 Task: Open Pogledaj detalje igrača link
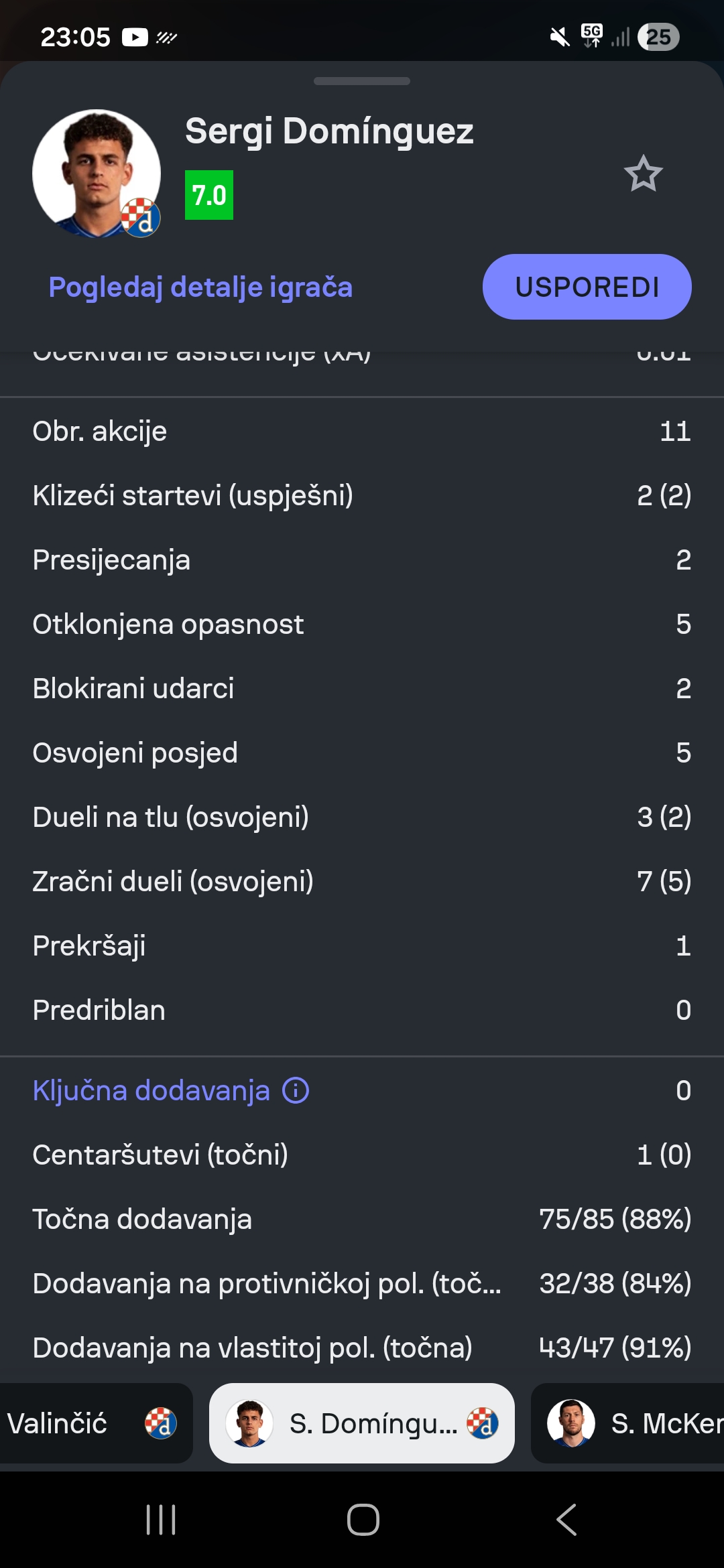200,287
